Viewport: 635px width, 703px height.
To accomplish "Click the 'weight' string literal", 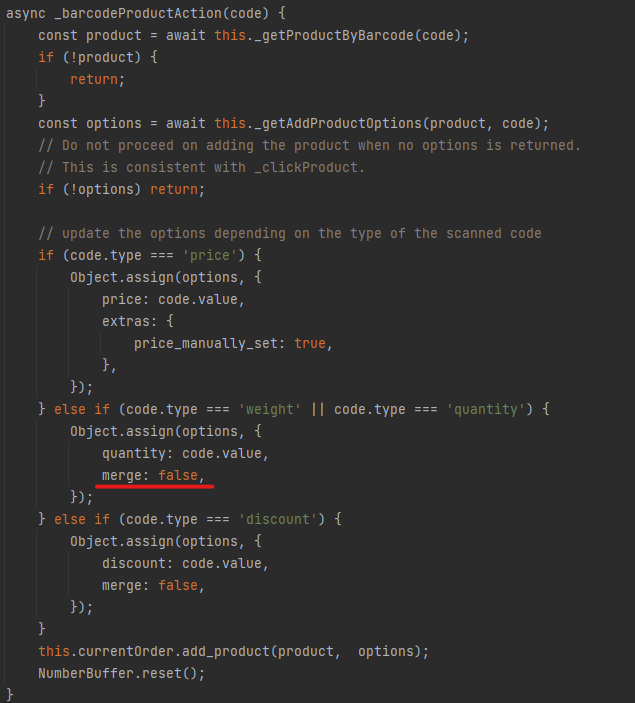I will (x=270, y=409).
